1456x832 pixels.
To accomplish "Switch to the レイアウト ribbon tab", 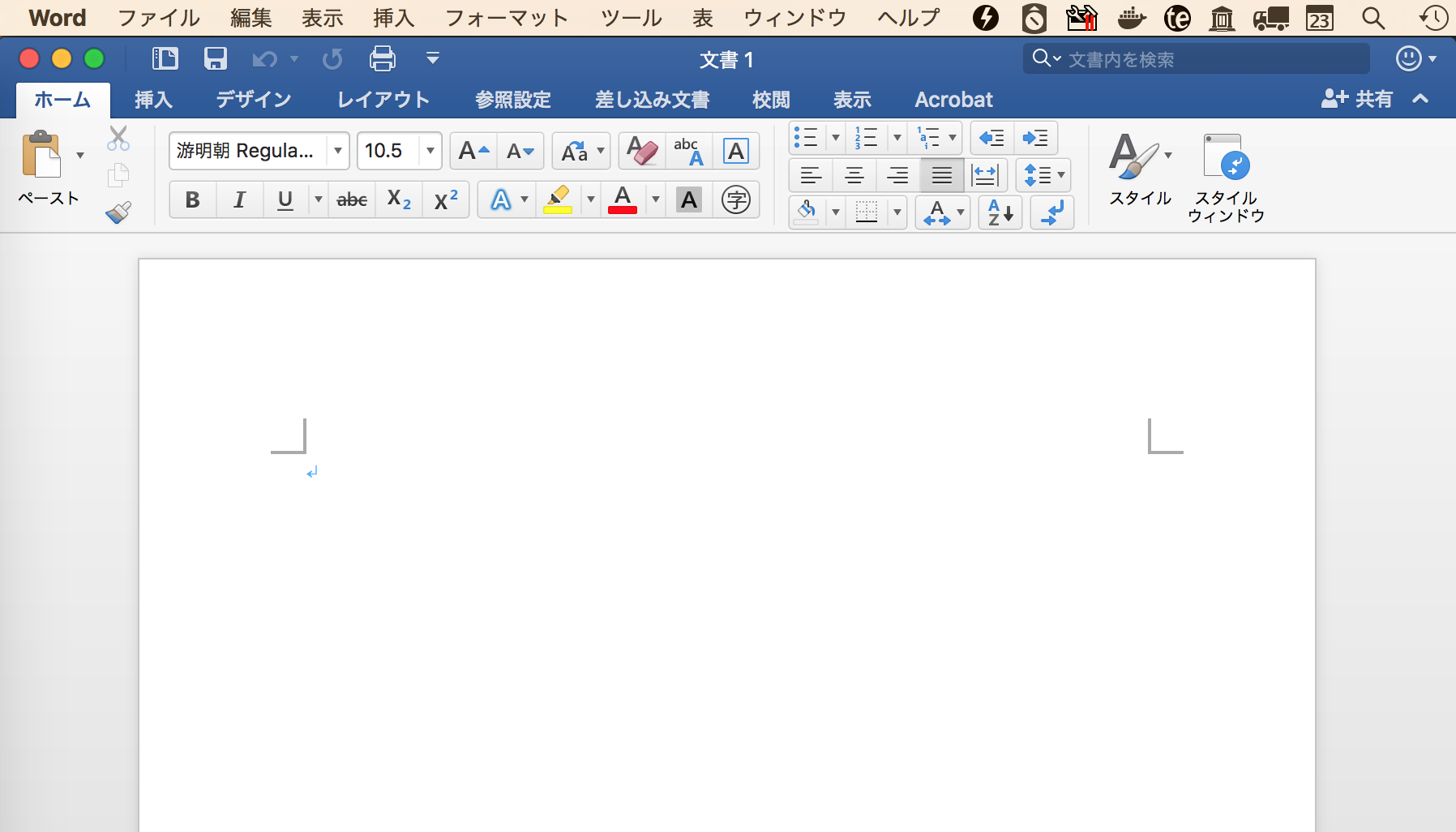I will click(383, 100).
